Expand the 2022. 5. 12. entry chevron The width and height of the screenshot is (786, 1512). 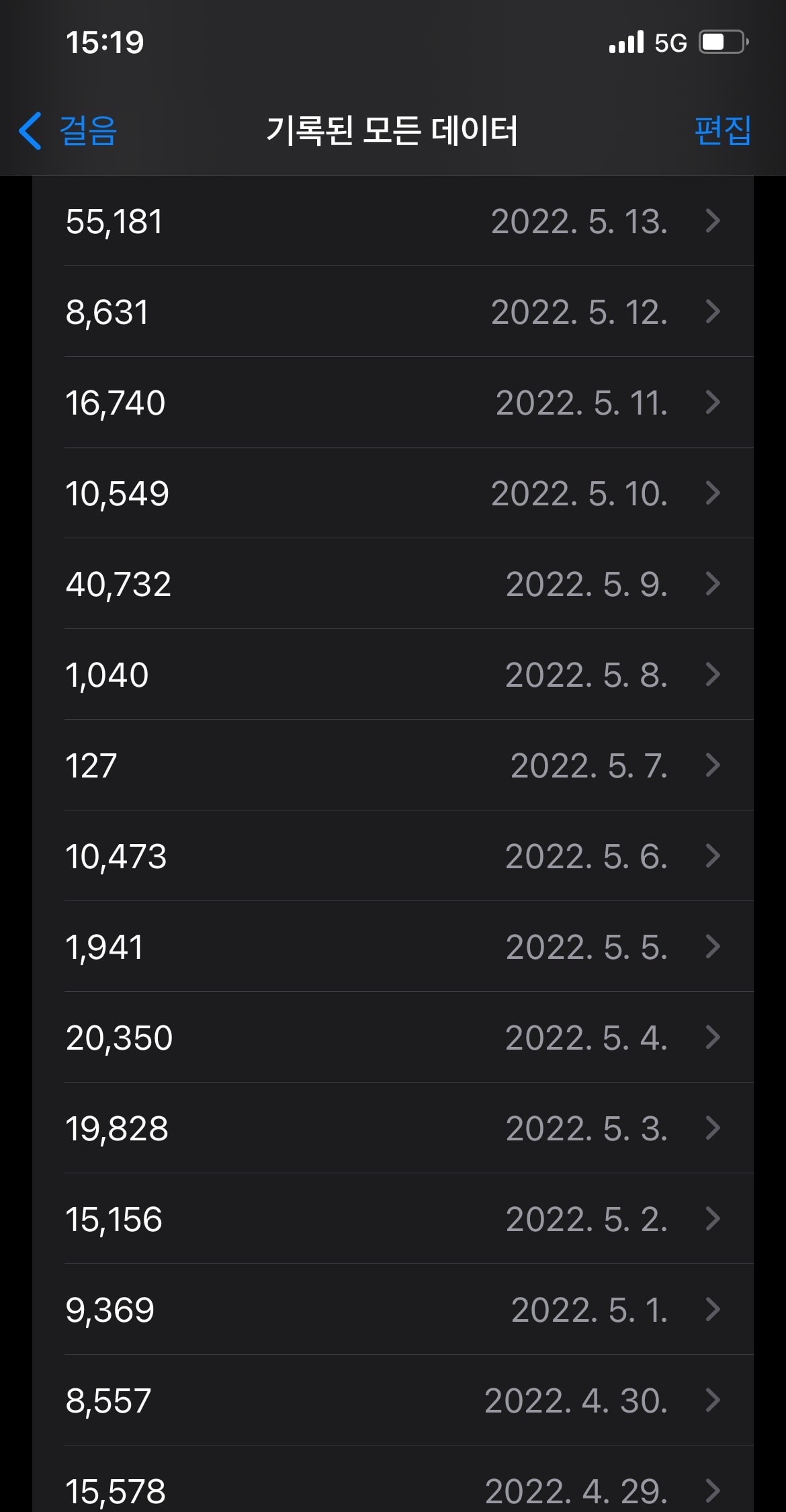point(713,312)
